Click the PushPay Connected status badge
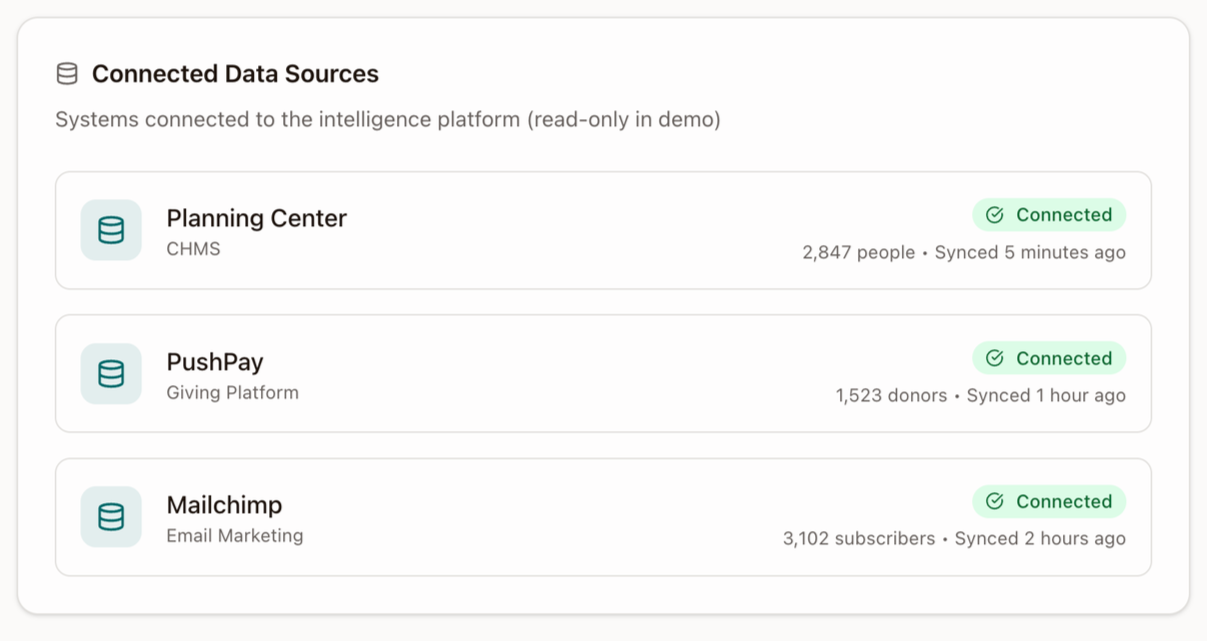This screenshot has width=1207, height=641. 1049,358
